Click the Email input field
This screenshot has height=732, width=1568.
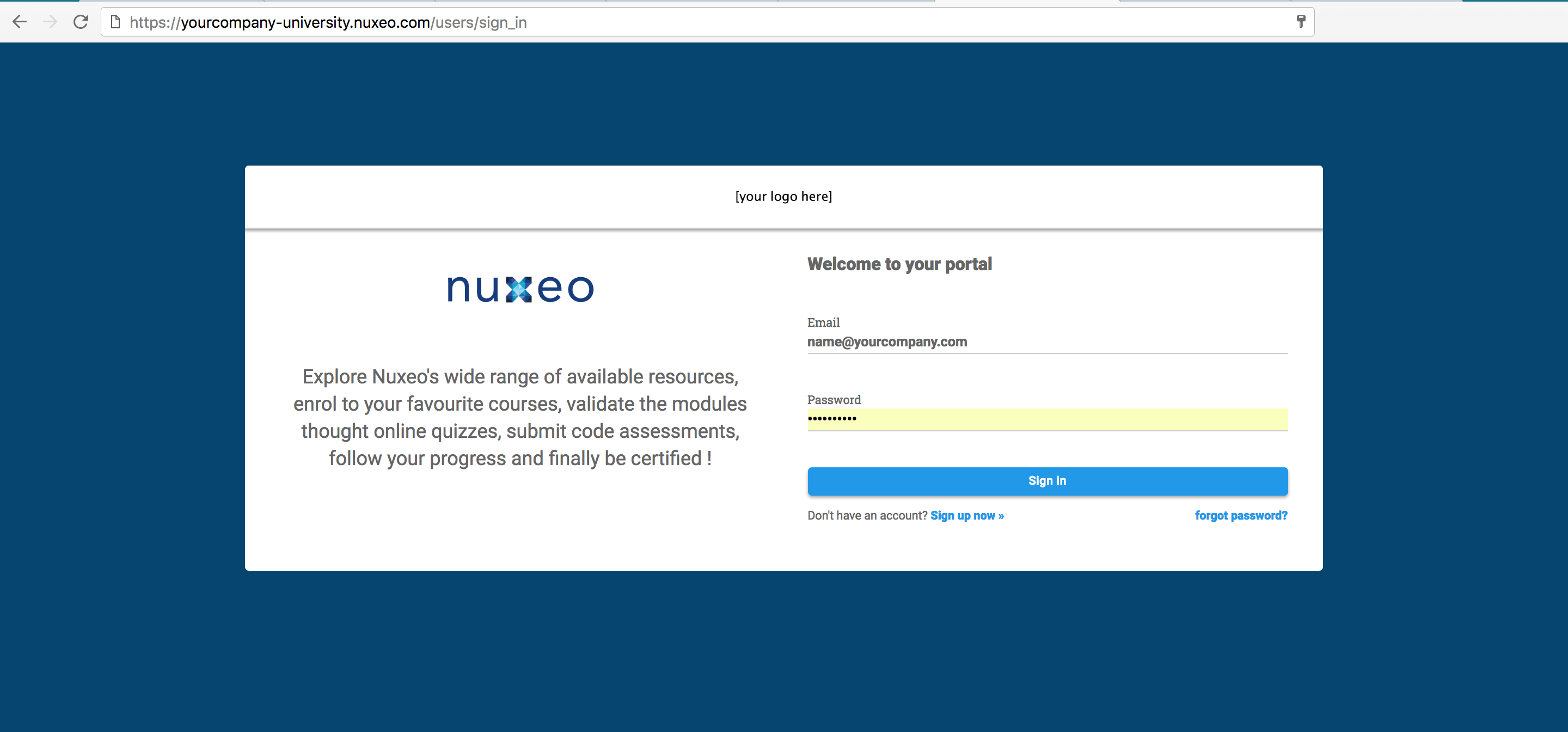click(1047, 342)
